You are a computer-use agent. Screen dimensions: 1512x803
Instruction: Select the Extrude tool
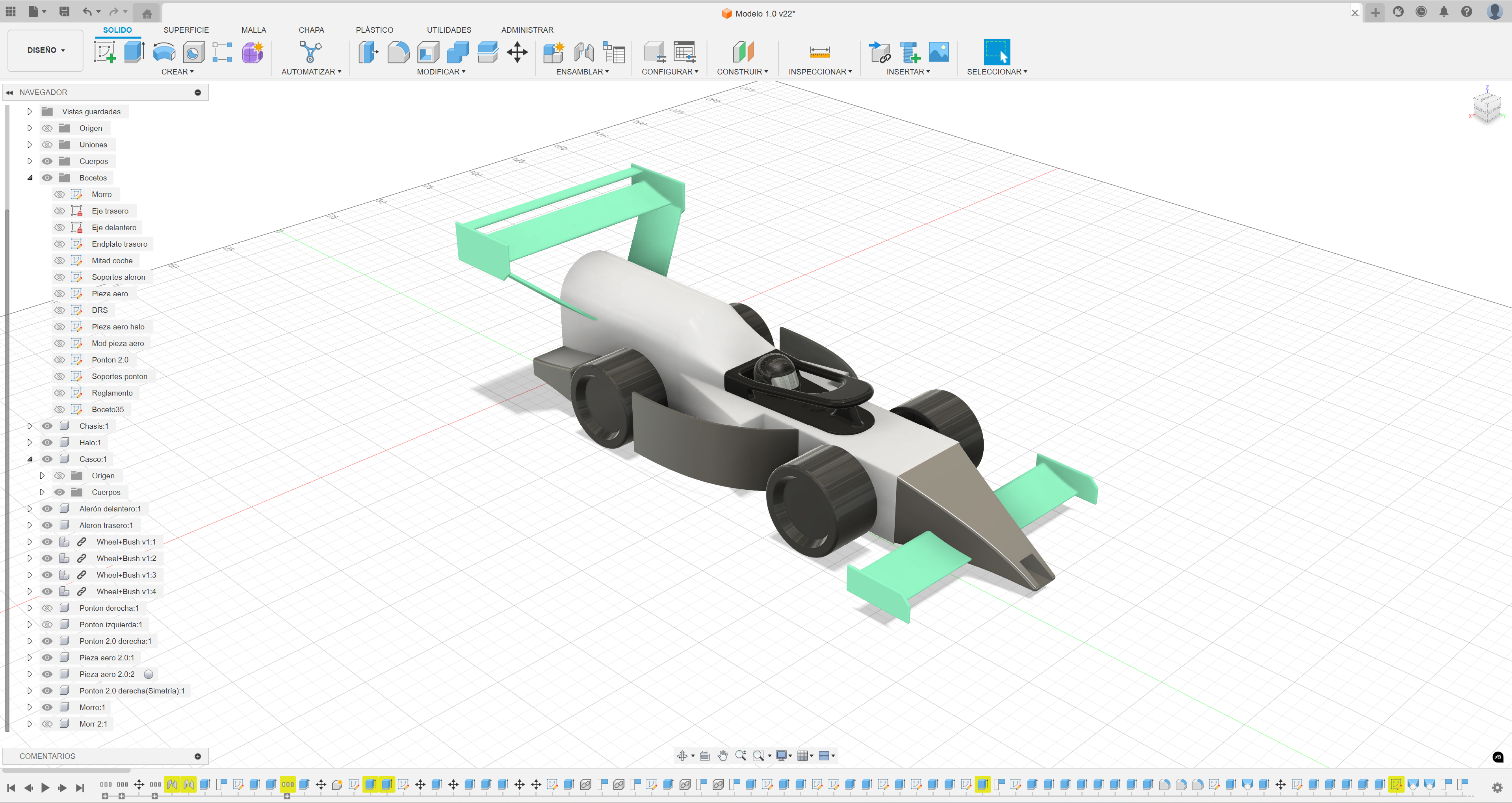point(134,52)
